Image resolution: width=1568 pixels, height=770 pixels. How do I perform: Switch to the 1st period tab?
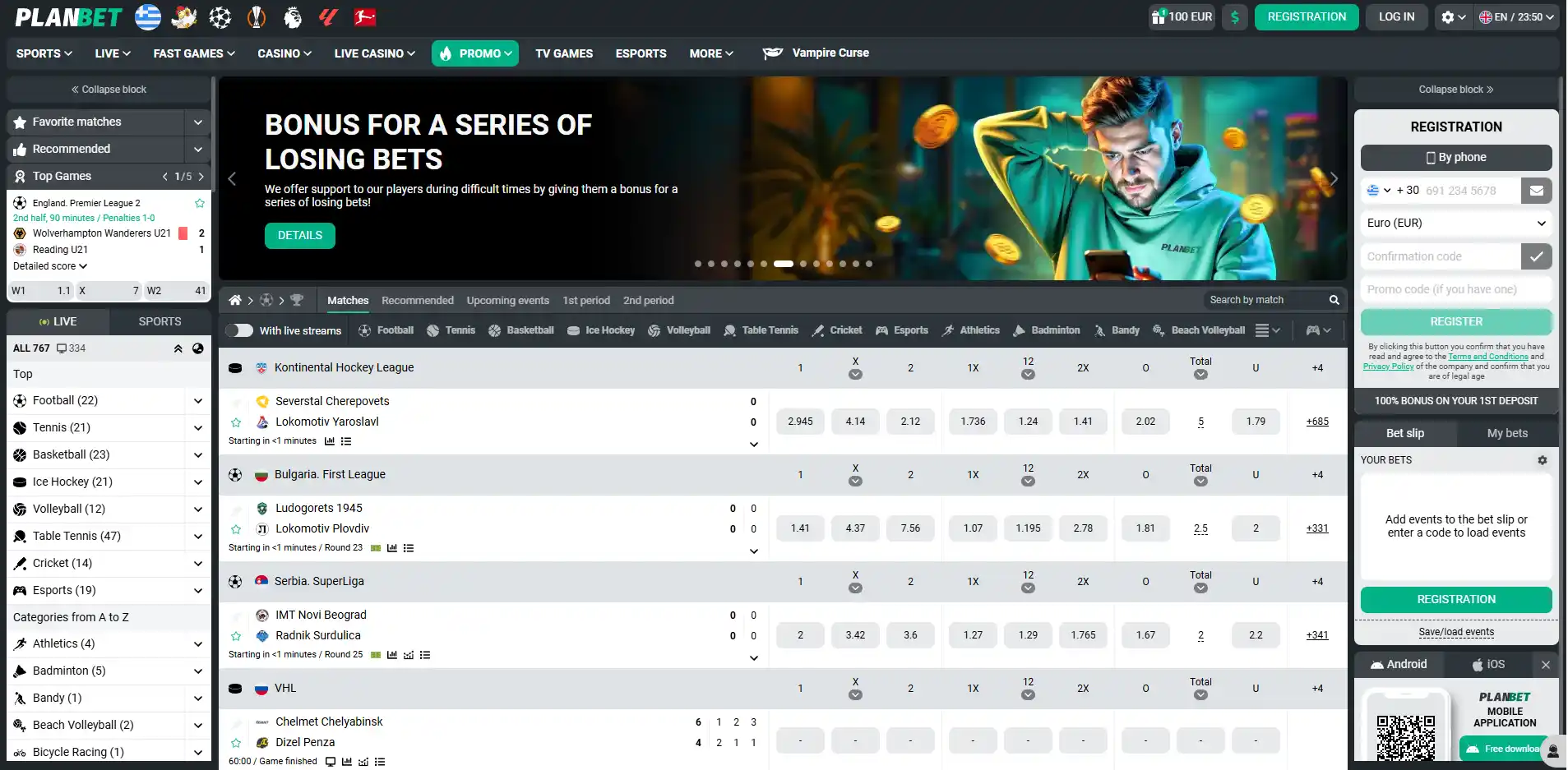586,300
